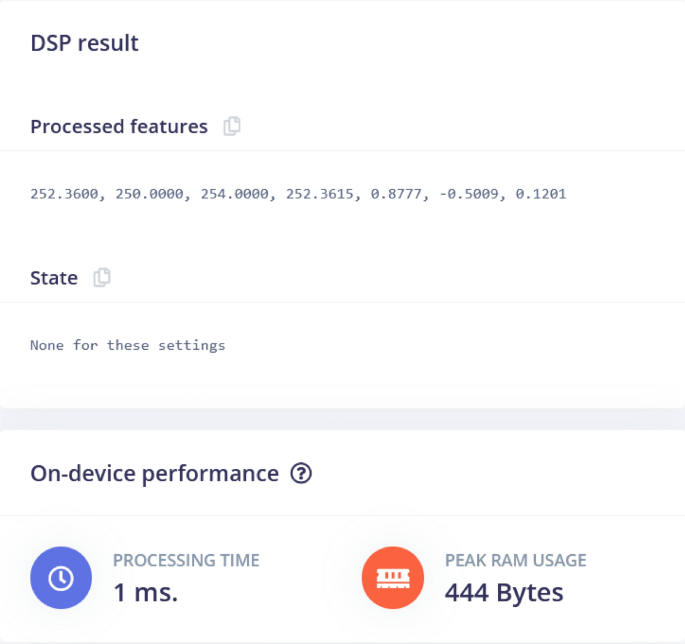Click the orange RAM memory chip icon
Screen dimensions: 685x644
point(393,578)
